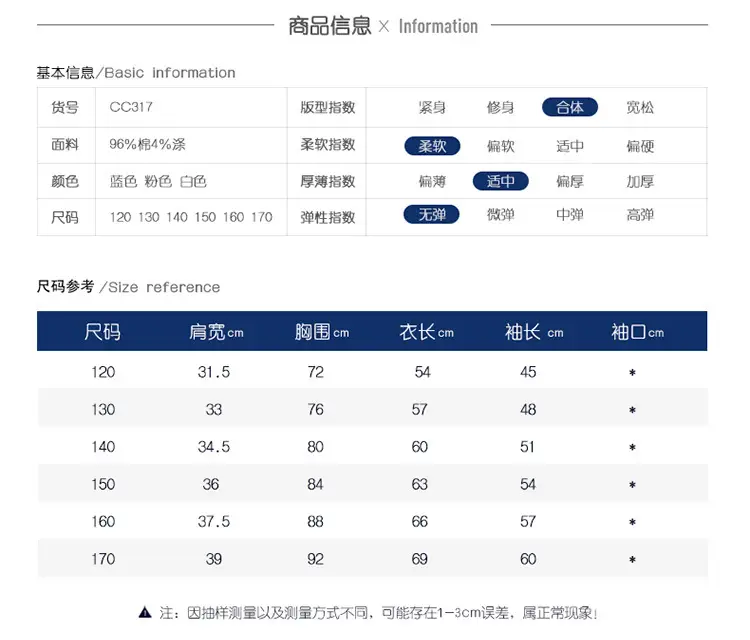This screenshot has height=640, width=750.
Task: Choose the 加厚 extra thick option
Action: 640,181
